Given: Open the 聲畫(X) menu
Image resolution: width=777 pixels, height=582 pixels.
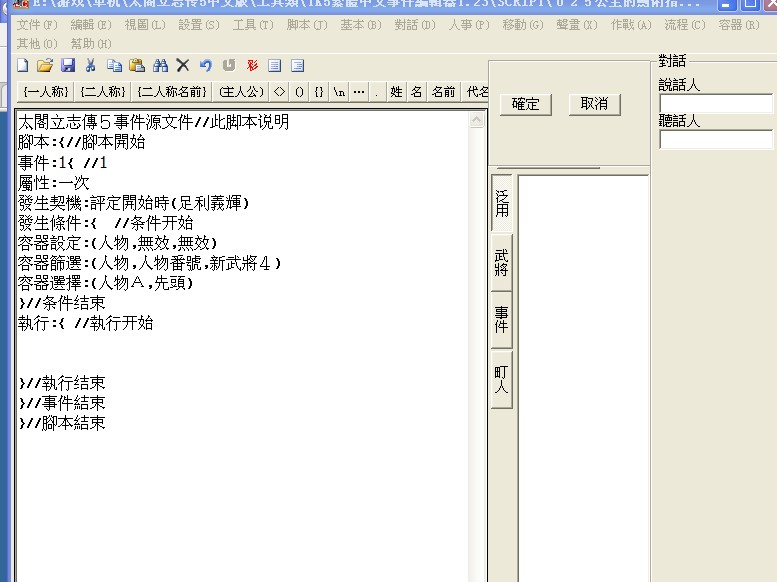Looking at the screenshot, I should [577, 25].
